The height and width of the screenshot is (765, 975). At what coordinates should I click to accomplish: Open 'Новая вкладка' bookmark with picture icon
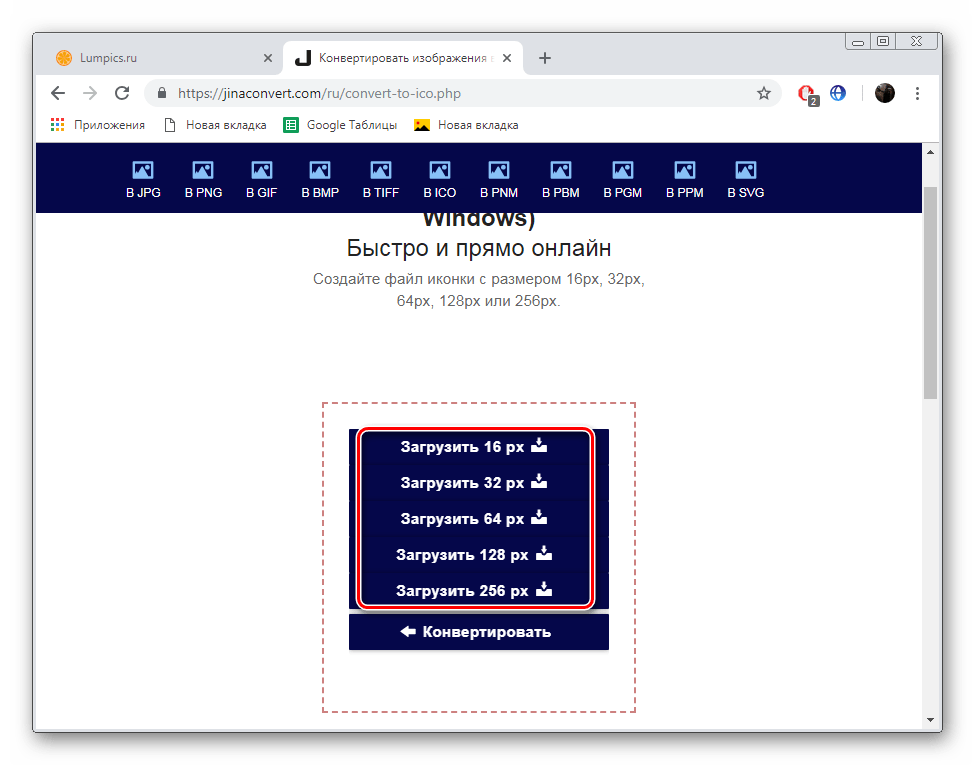pos(466,125)
